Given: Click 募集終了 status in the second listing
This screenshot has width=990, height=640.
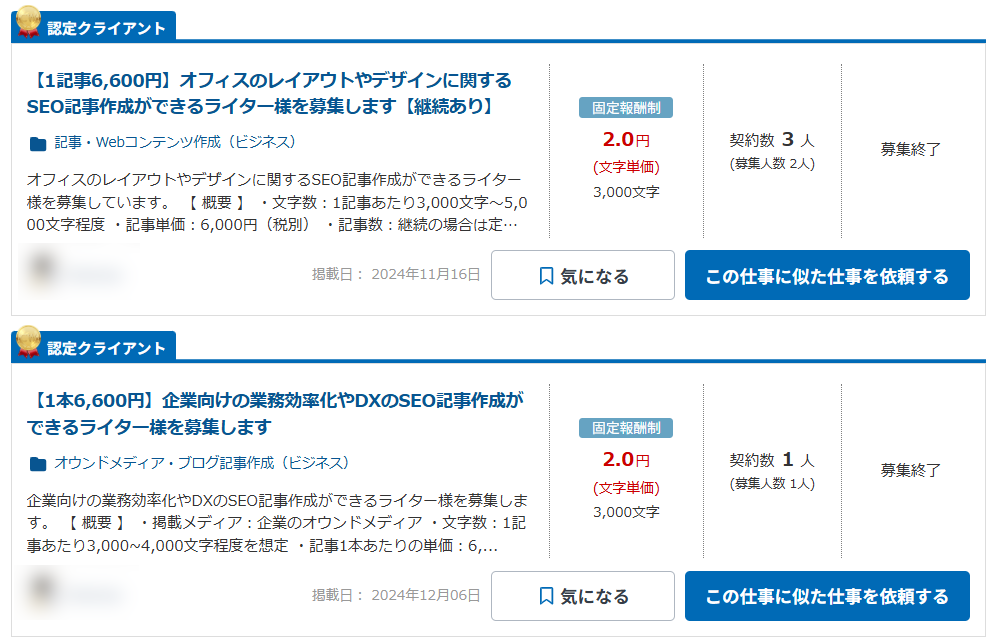Looking at the screenshot, I should pos(911,470).
